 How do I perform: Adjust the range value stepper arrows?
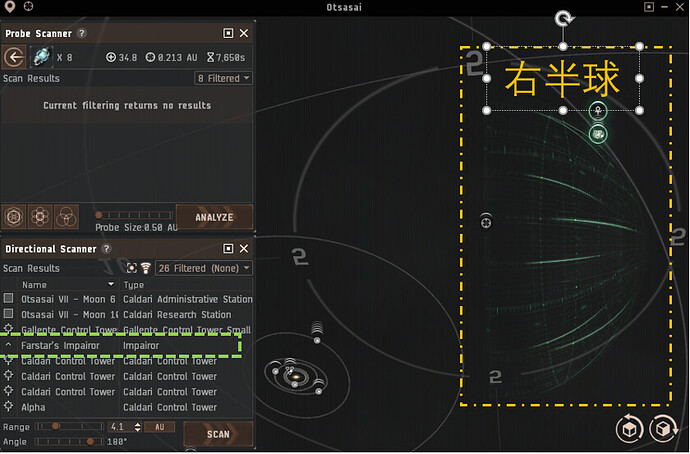(x=138, y=427)
